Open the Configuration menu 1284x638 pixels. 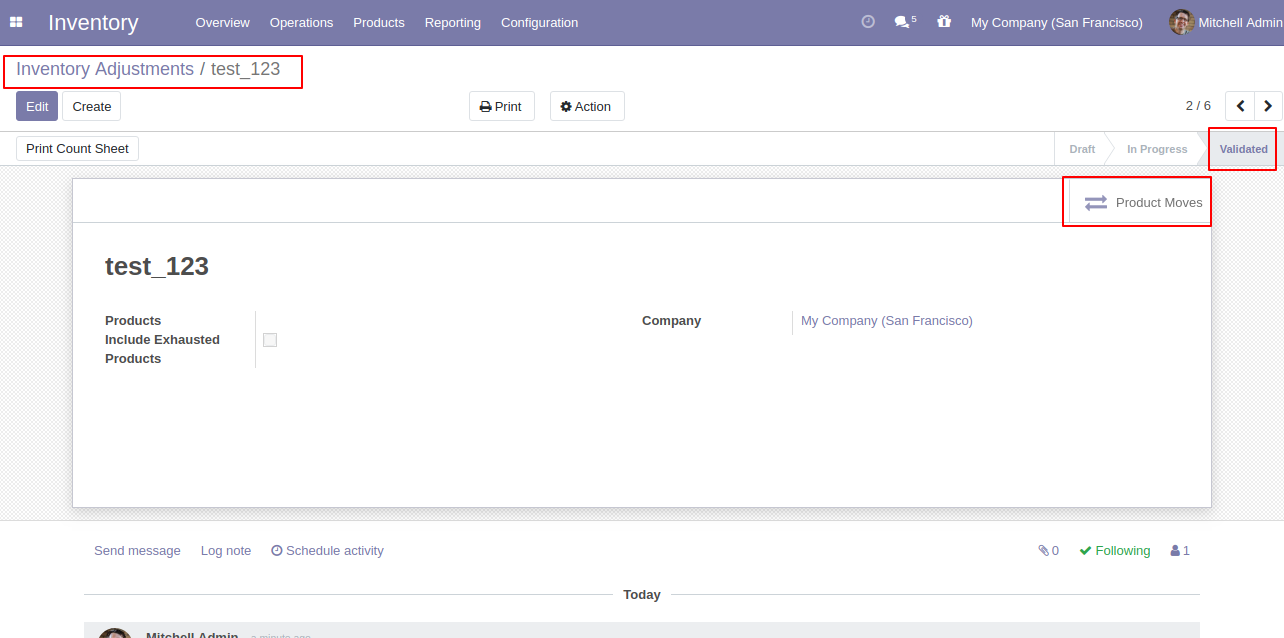(539, 22)
